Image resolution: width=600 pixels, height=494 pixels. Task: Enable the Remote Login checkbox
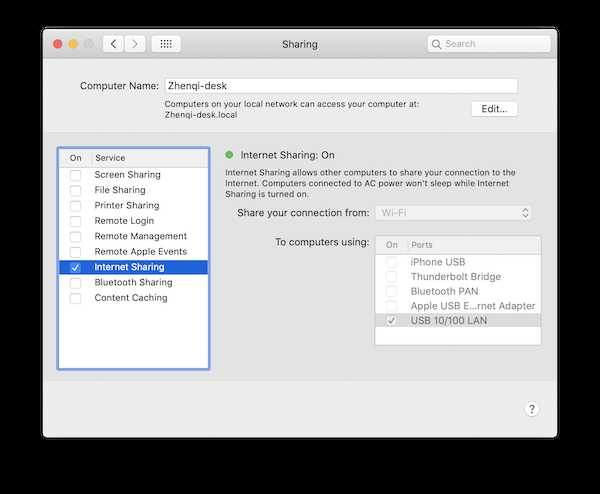click(x=75, y=221)
